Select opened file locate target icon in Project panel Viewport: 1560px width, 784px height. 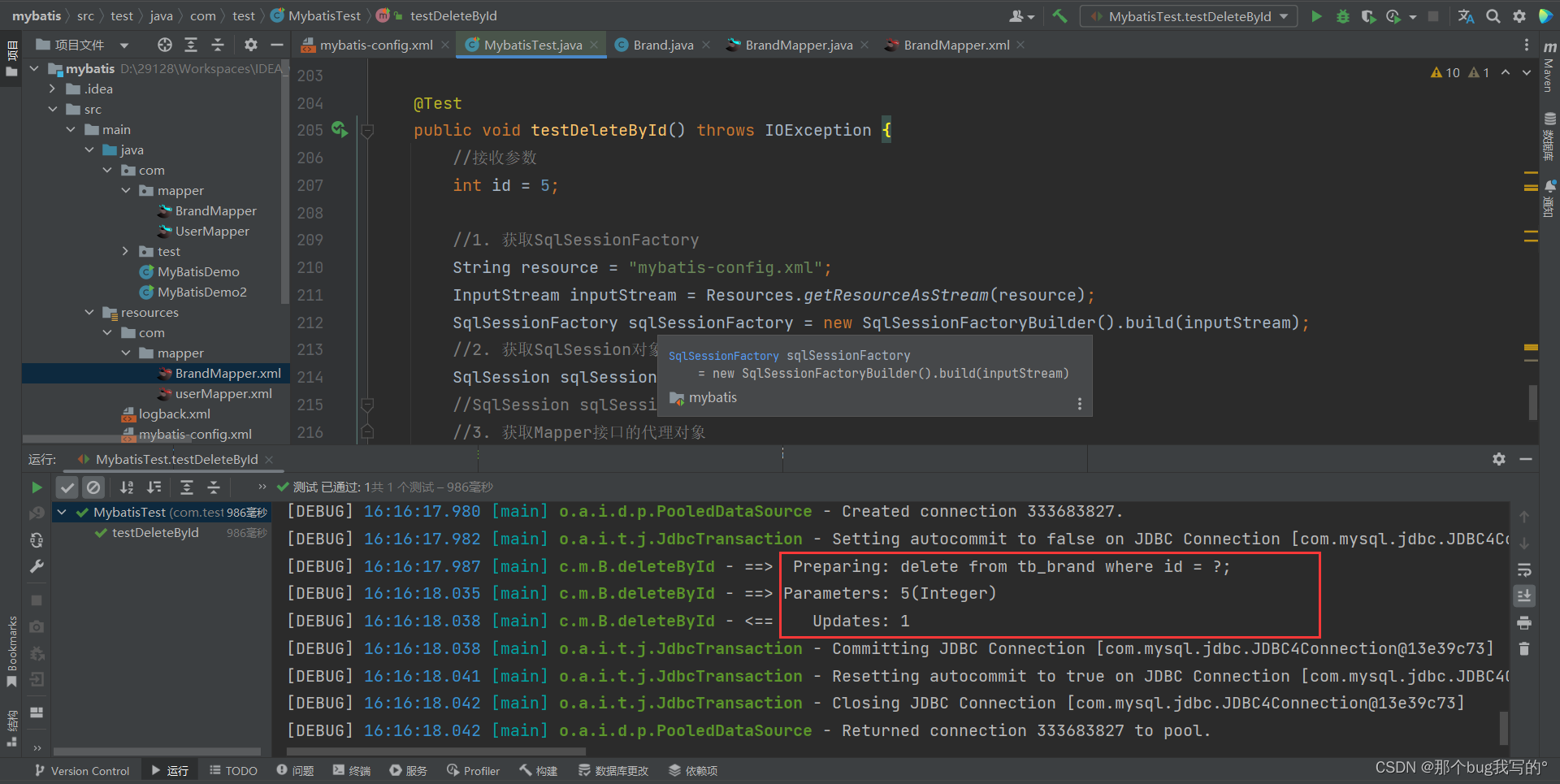tap(165, 45)
